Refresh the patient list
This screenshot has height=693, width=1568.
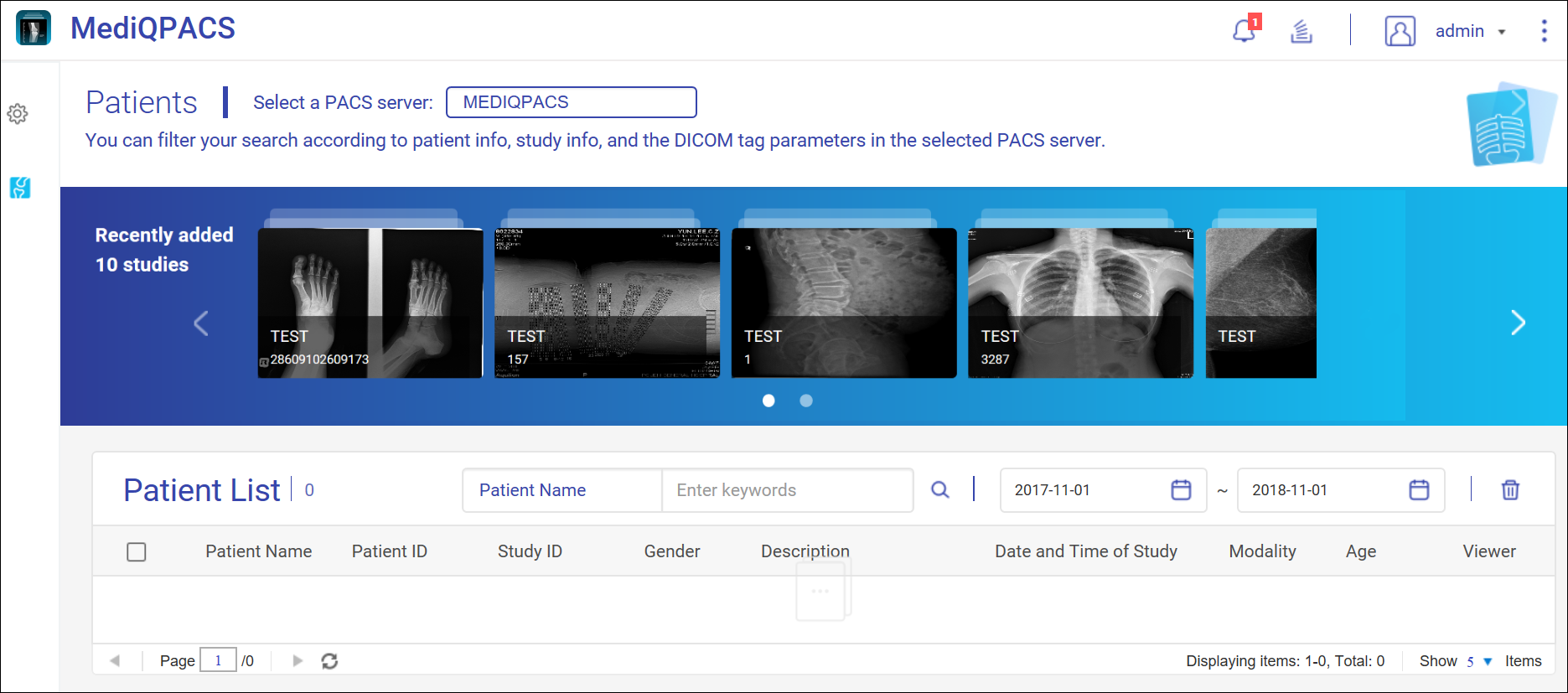tap(329, 661)
